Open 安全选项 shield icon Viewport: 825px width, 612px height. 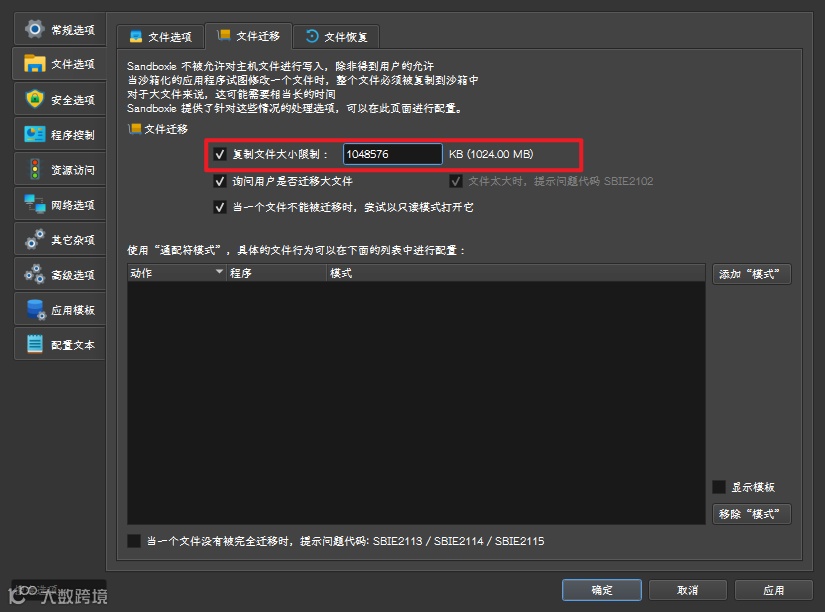click(35, 99)
